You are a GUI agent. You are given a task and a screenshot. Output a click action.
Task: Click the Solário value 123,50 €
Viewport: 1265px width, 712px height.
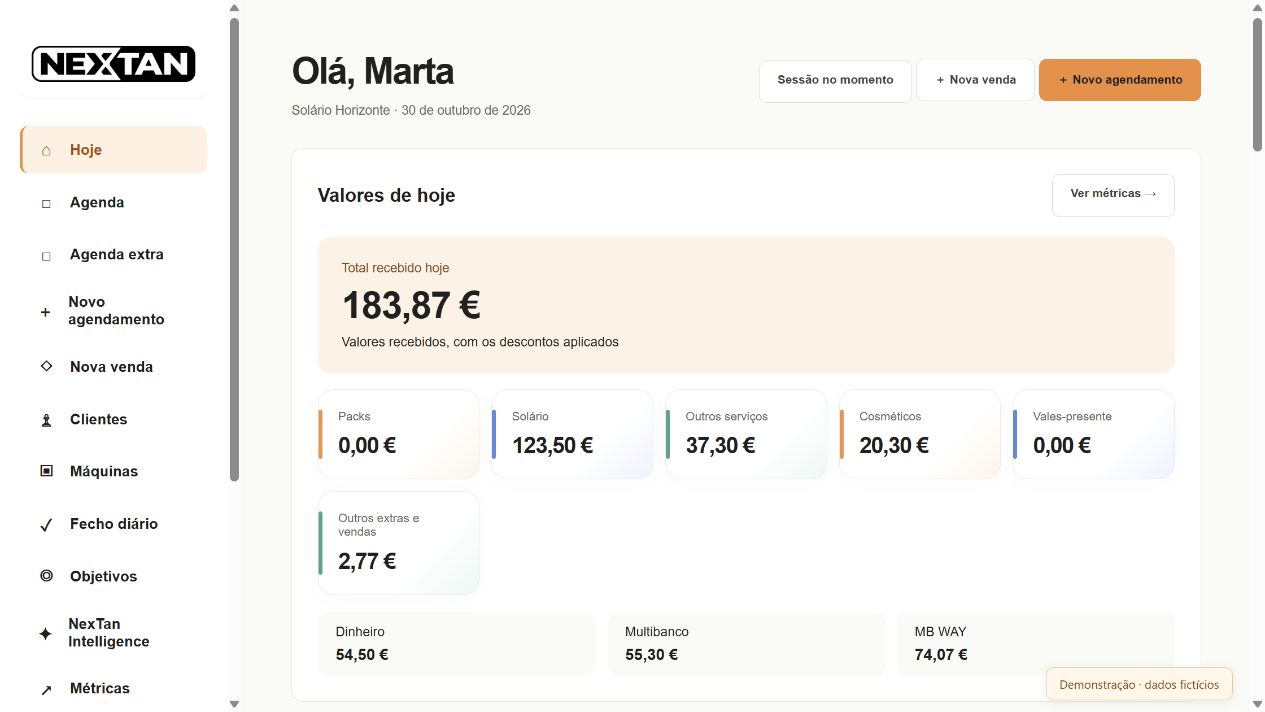(x=553, y=446)
